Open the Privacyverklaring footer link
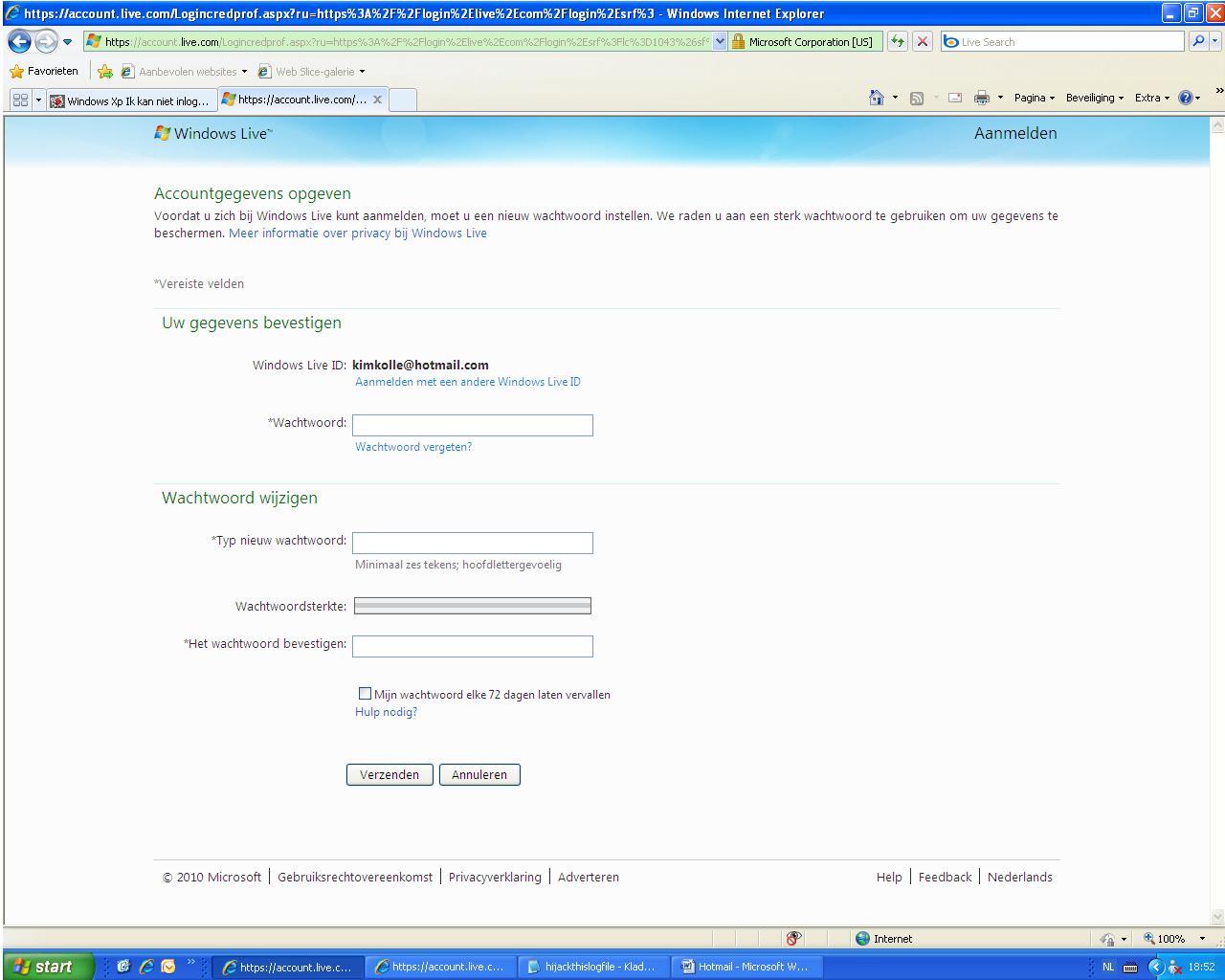The height and width of the screenshot is (980, 1225). [495, 877]
